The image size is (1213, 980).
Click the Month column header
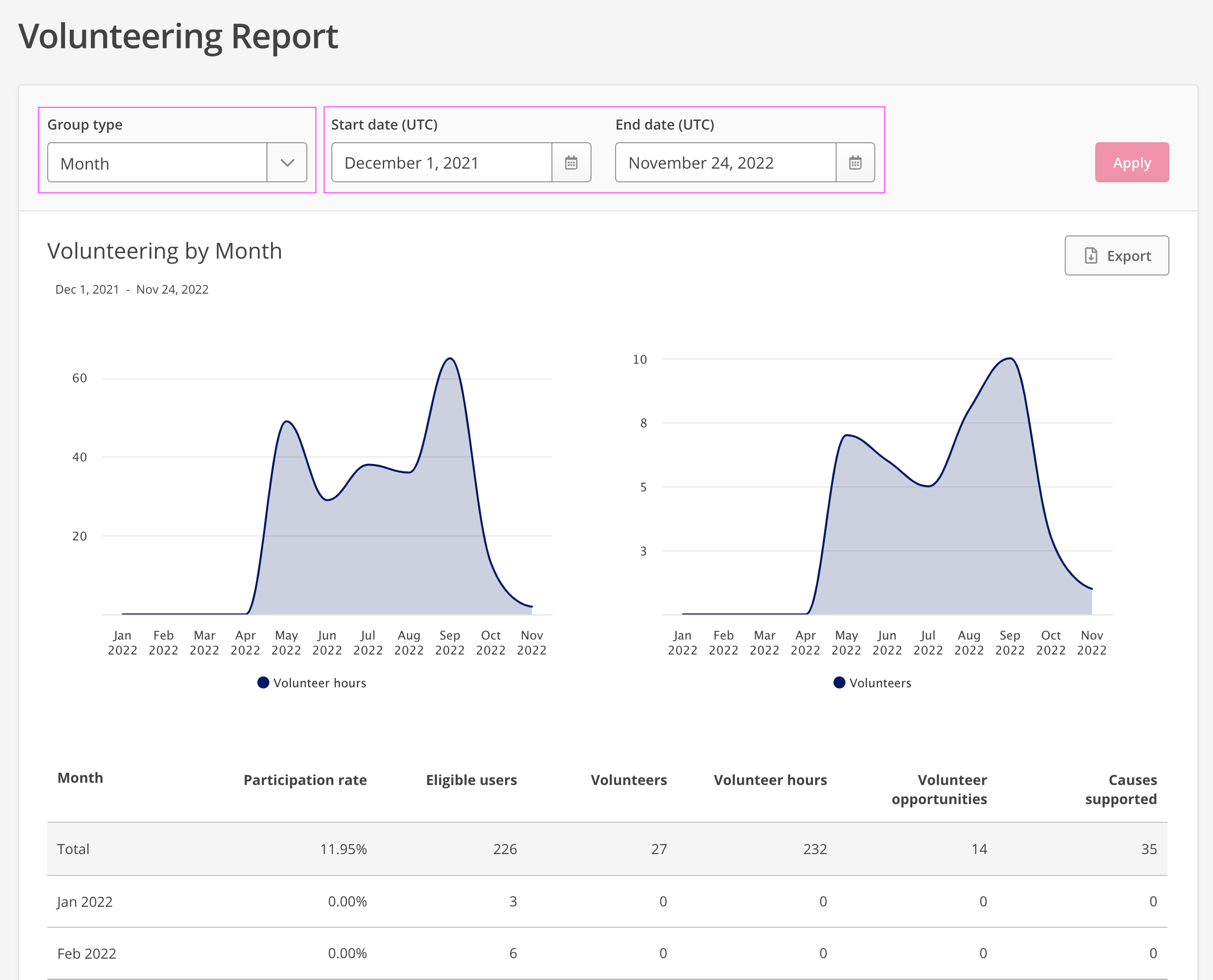point(80,778)
